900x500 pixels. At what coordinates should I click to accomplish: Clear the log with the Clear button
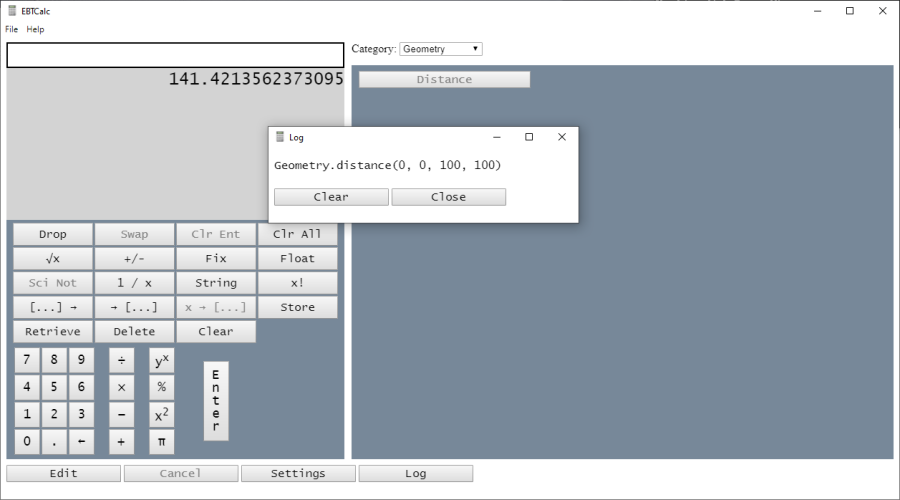click(x=331, y=197)
